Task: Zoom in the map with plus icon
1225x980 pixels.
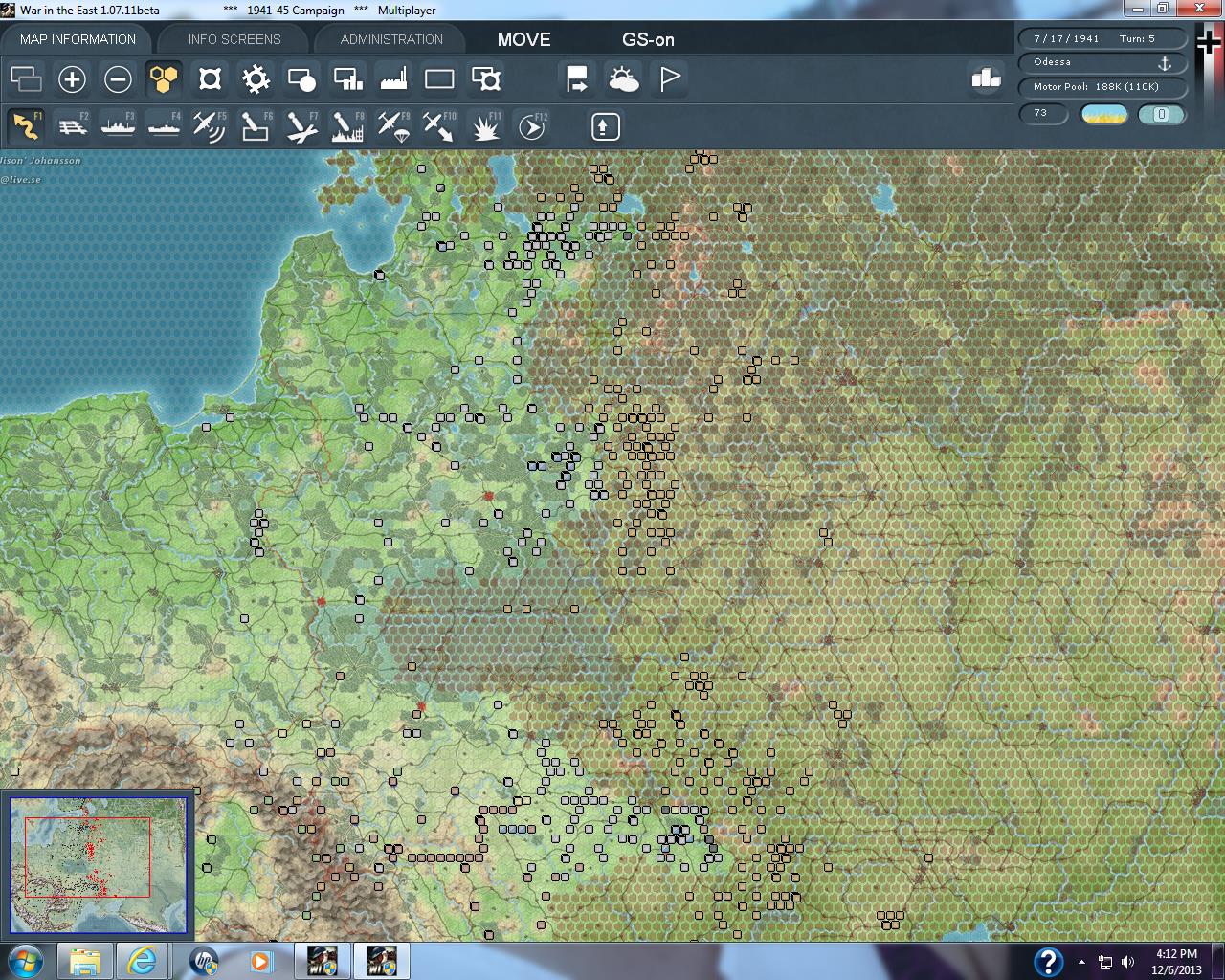Action: click(72, 78)
